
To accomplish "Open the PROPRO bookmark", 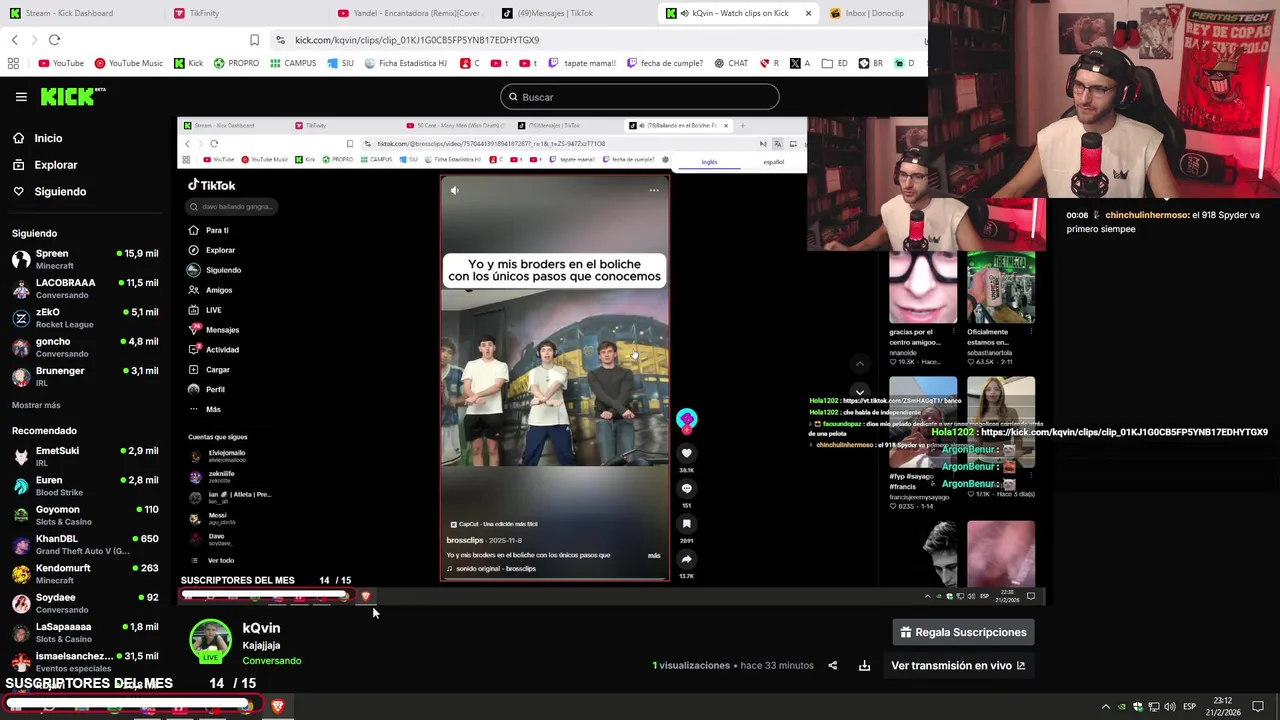I will (235, 63).
